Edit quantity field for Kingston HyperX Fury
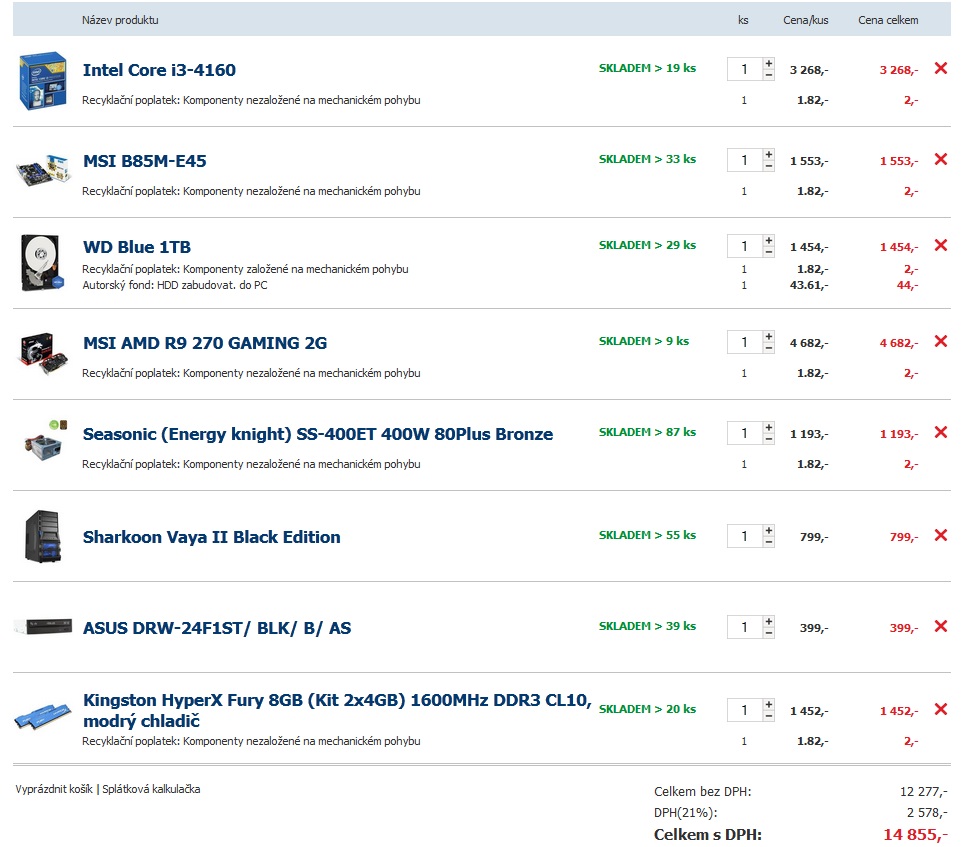This screenshot has height=847, width=965. [x=745, y=711]
